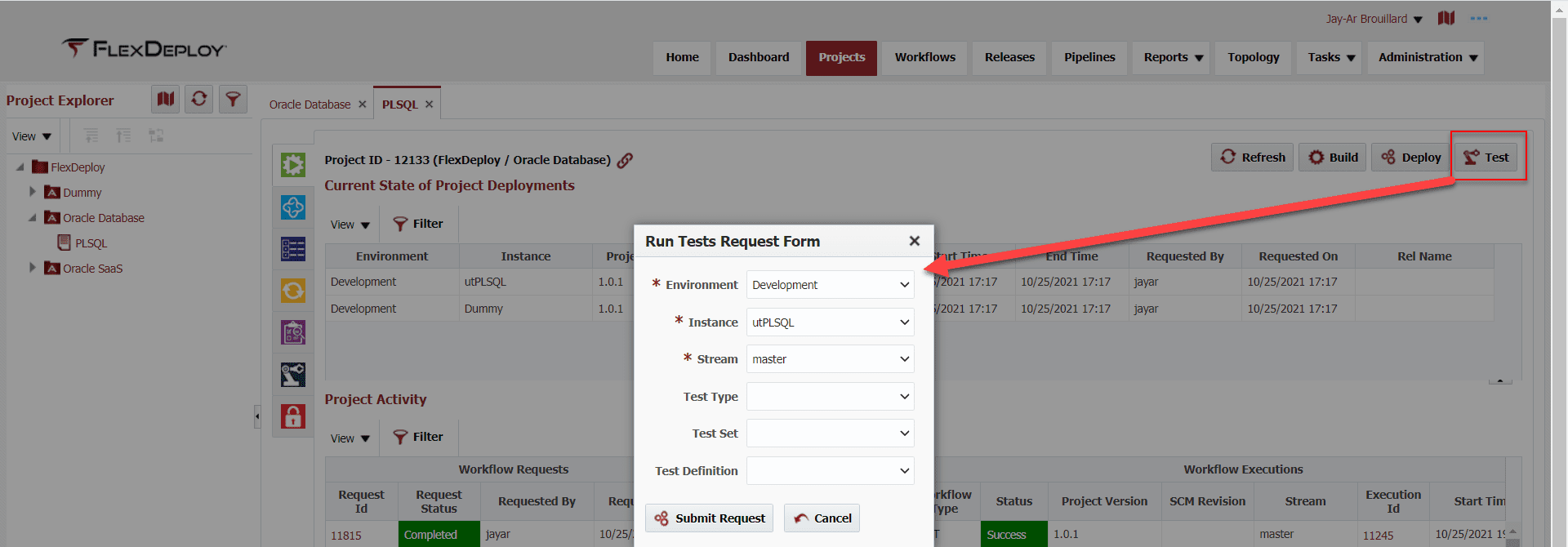The image size is (1568, 547).
Task: Open the test automation robot sidebar icon
Action: (x=293, y=375)
